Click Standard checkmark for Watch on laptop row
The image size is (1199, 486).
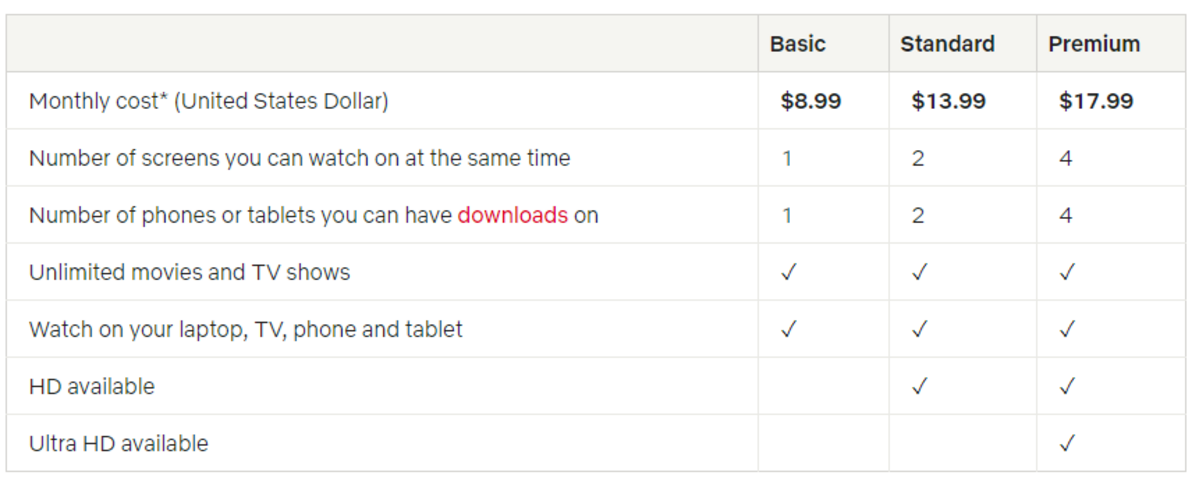point(919,329)
